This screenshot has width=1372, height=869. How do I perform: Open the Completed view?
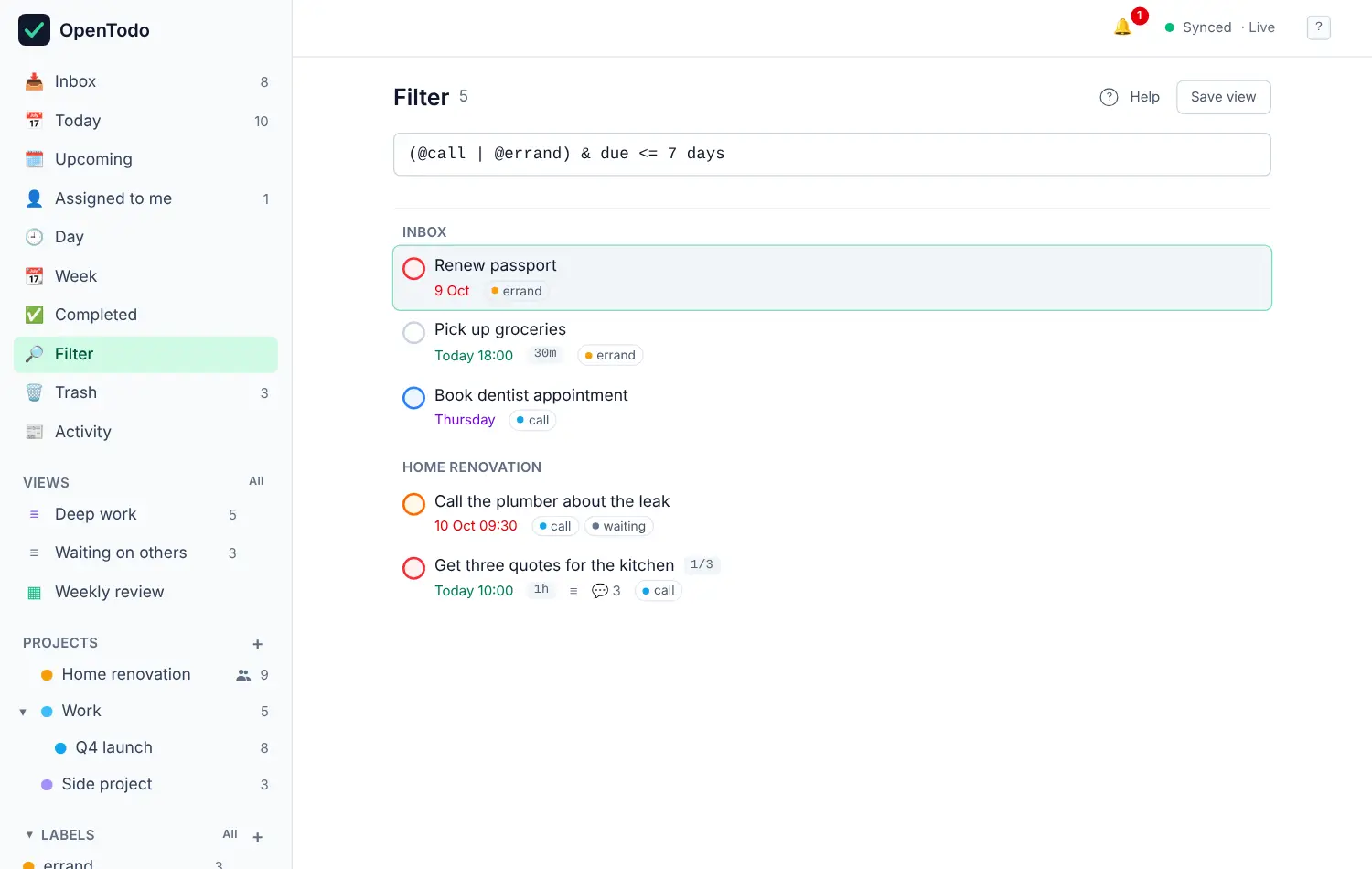[x=145, y=315]
